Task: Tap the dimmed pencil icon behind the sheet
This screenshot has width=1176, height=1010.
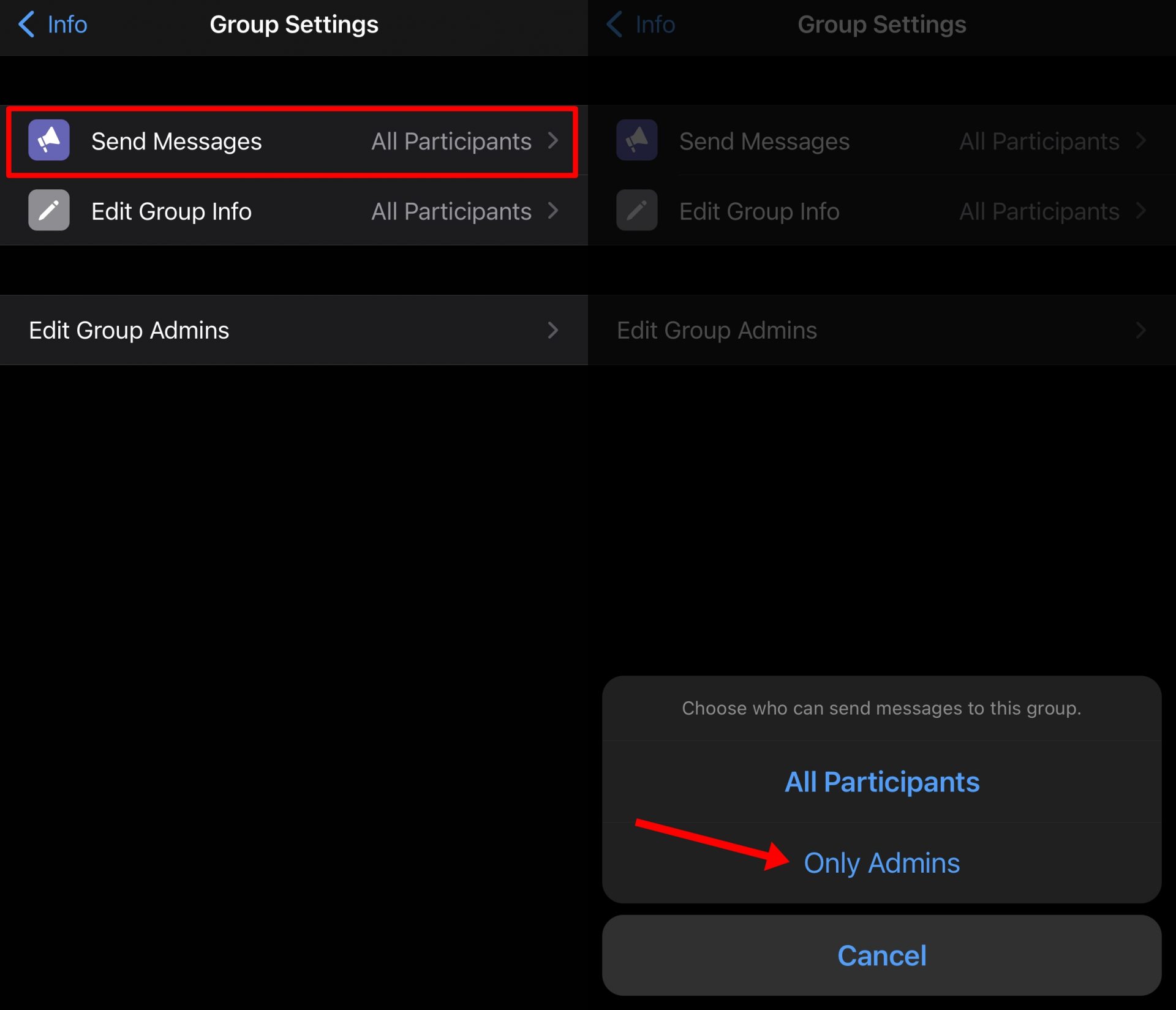Action: point(637,211)
